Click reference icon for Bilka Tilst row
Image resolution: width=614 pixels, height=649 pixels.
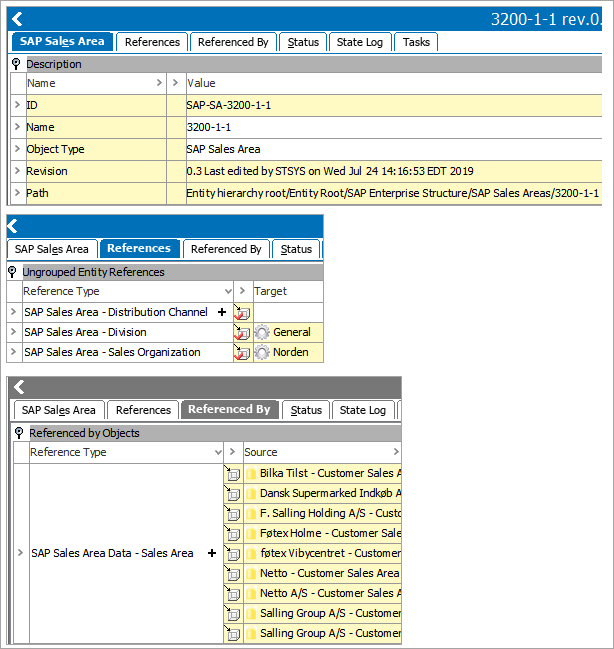tap(232, 473)
